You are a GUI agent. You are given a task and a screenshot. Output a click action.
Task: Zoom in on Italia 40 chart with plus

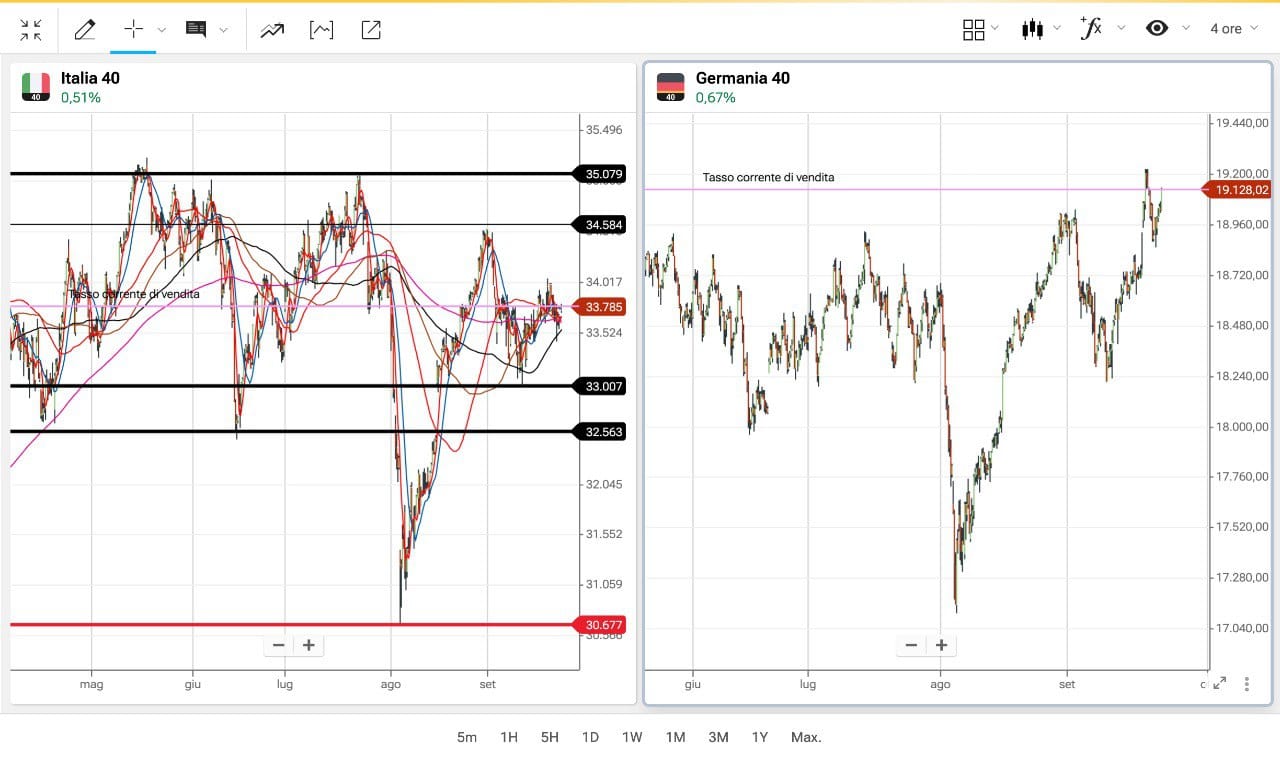309,645
